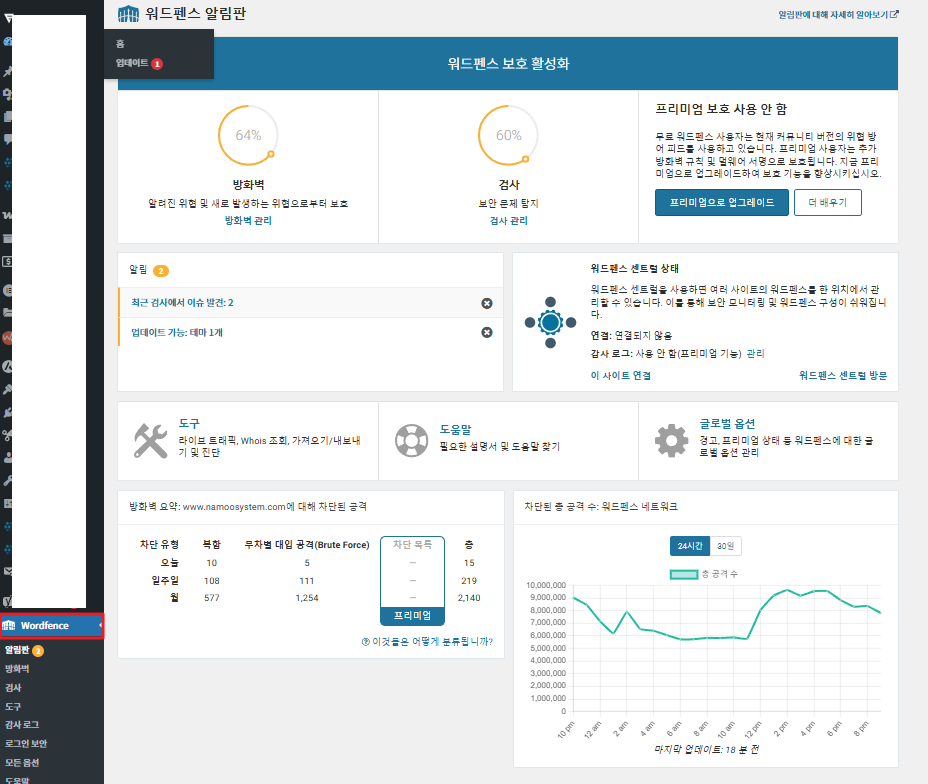Open 검사 in the Wordfence submenu
The image size is (928, 784).
pos(13,688)
